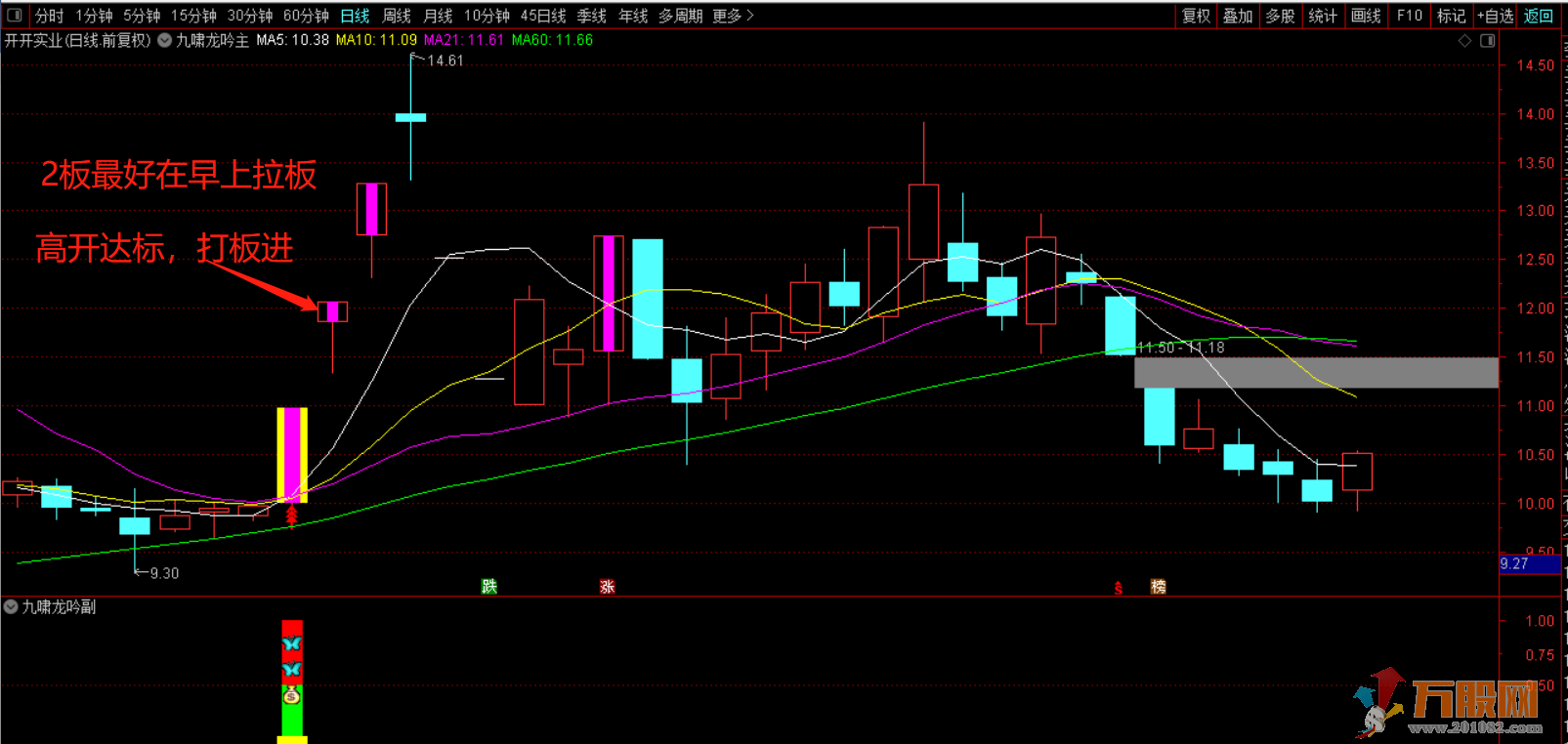The height and width of the screenshot is (744, 1568).
Task: Activate the 画线 drawing tools button
Action: point(1366,16)
